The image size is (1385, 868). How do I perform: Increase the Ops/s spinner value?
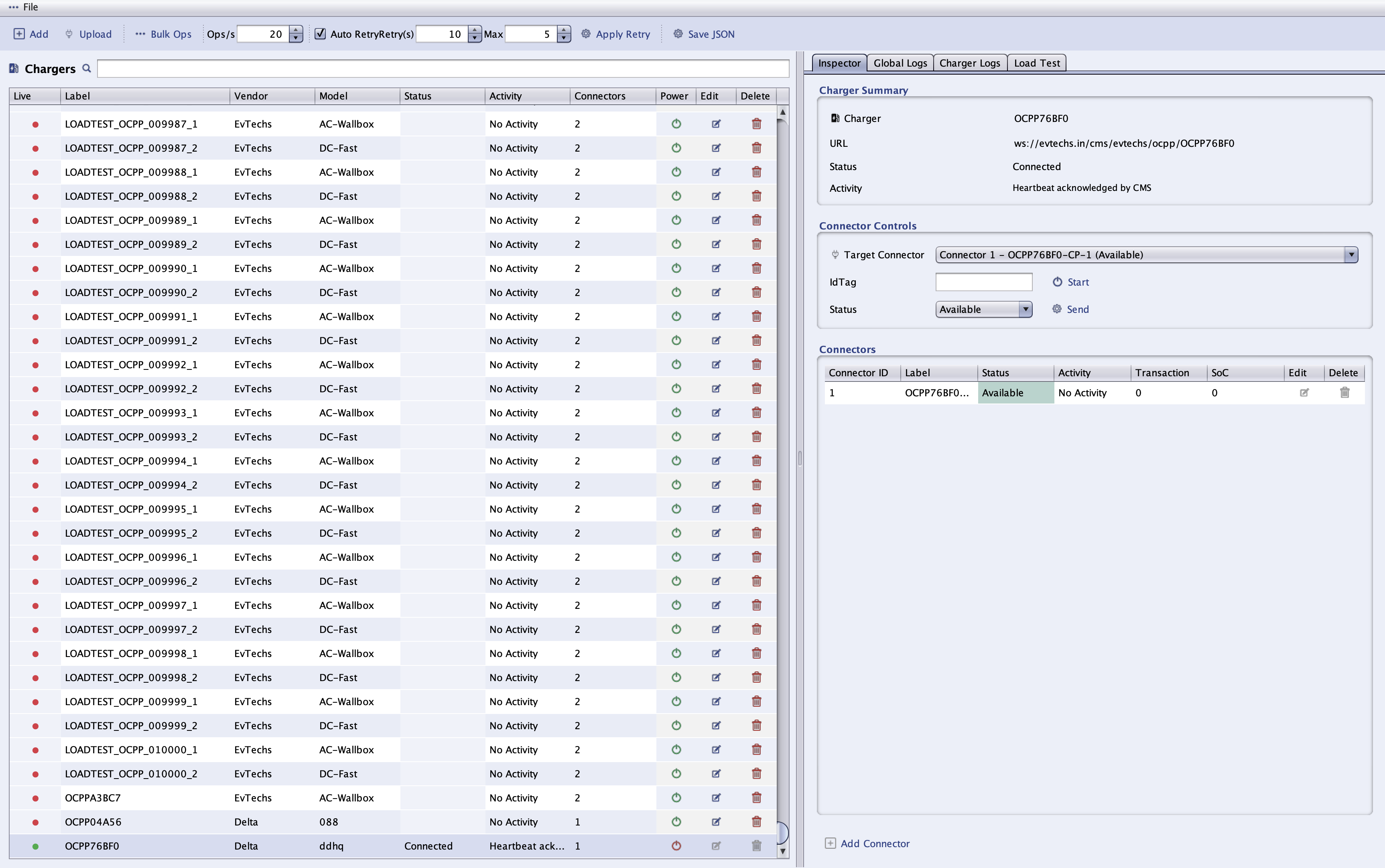coord(296,30)
